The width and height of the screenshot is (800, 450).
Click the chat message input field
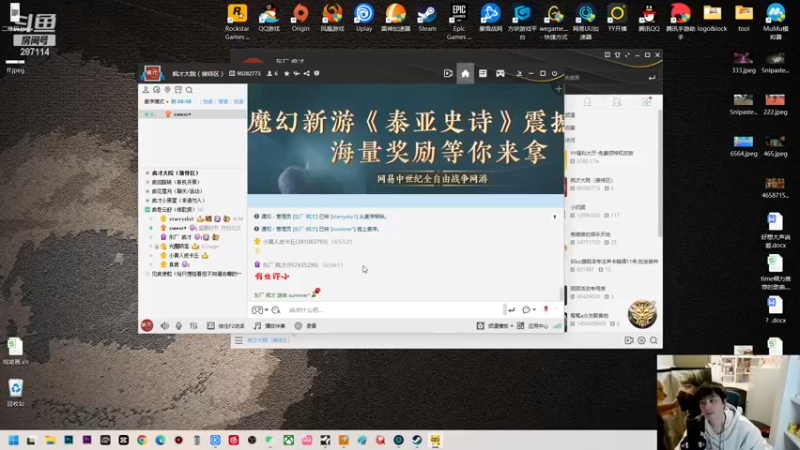coord(394,310)
